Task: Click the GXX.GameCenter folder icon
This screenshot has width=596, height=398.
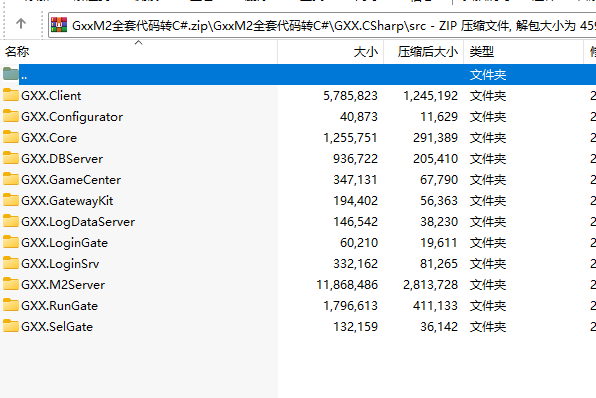Action: pos(11,179)
